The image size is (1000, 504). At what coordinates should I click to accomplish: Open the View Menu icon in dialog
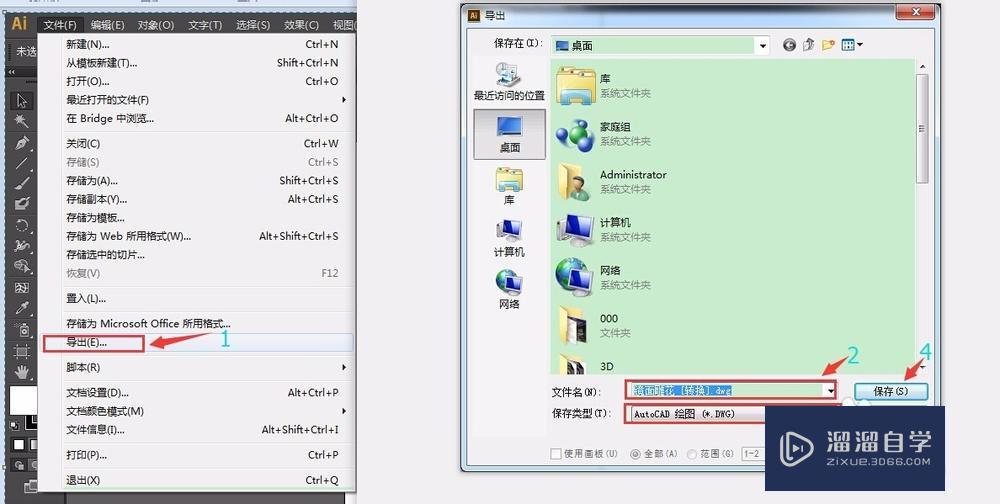tap(851, 45)
